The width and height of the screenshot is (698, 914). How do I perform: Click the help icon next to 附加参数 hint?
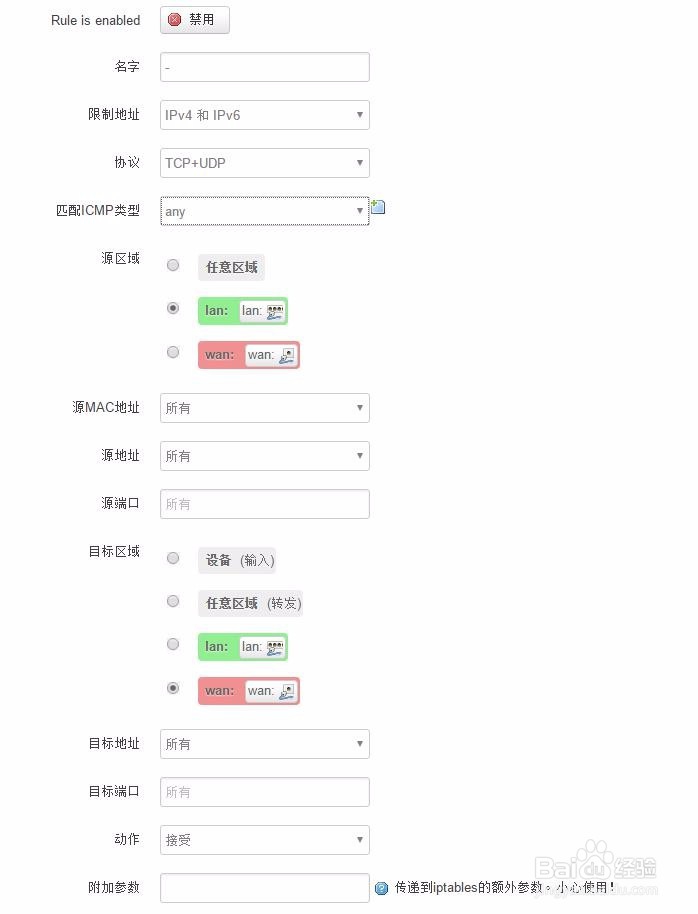pos(381,888)
